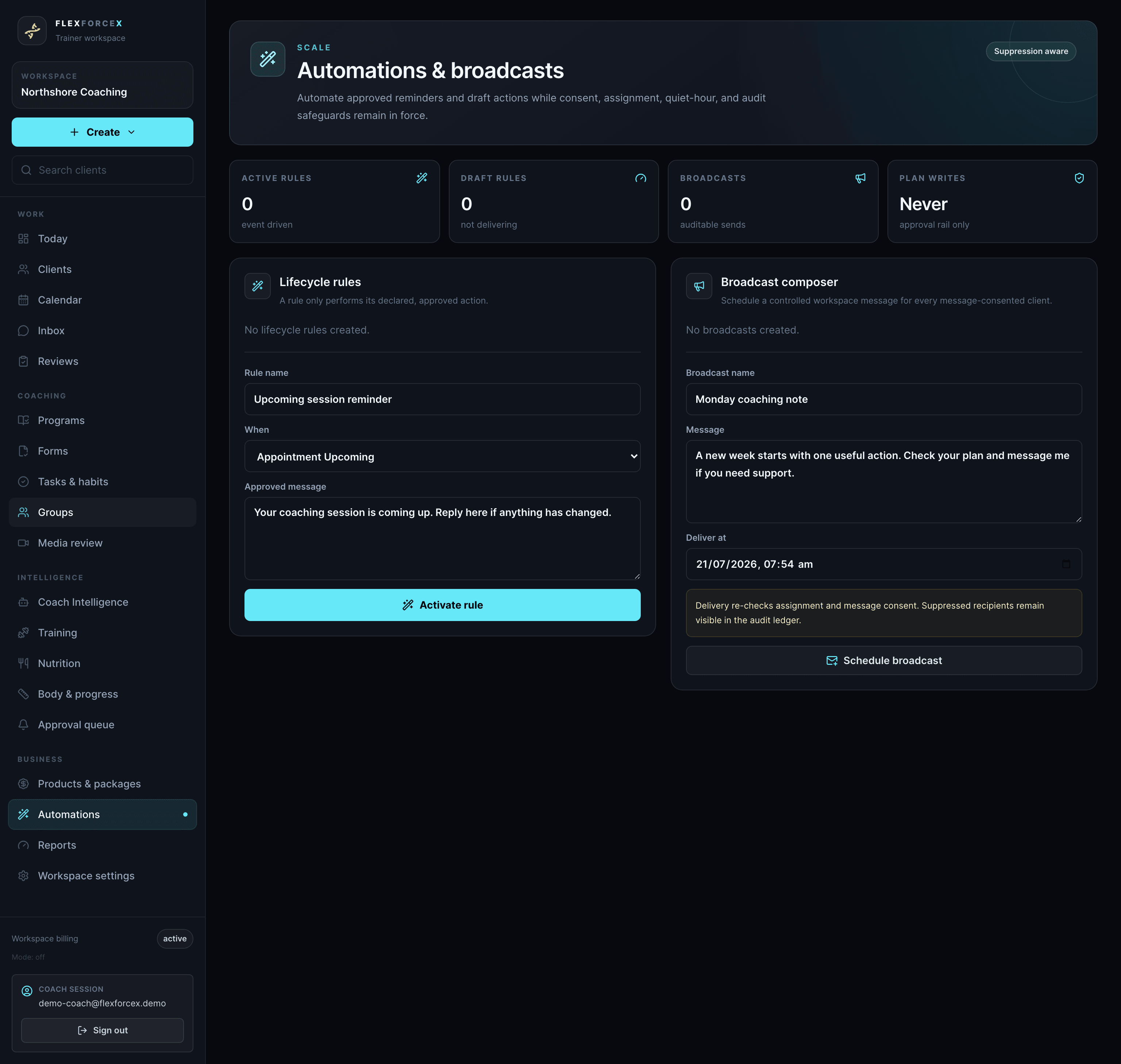Click the Forms document icon
This screenshot has height=1064, width=1121.
(23, 451)
